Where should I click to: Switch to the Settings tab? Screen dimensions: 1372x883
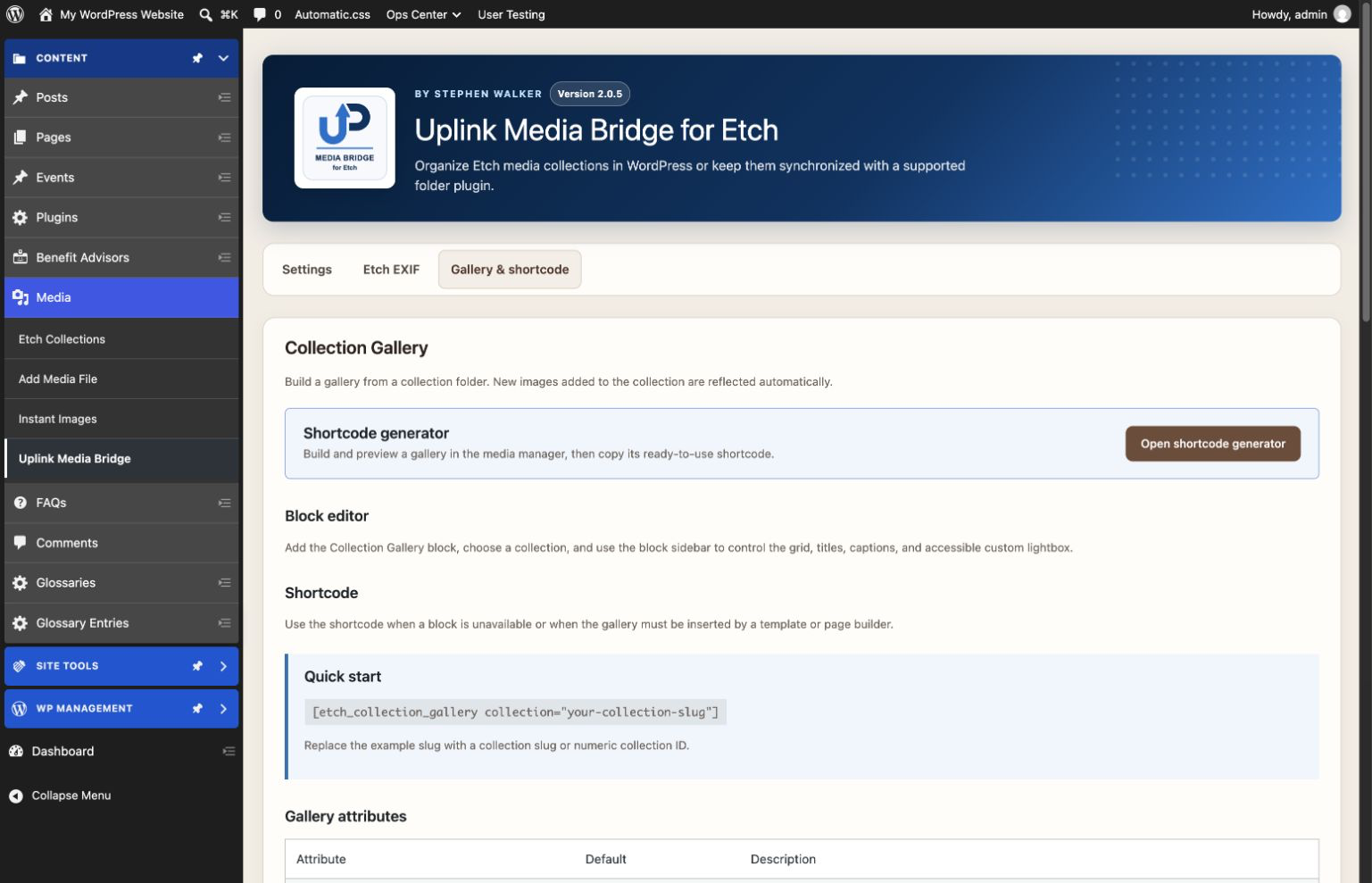307,270
